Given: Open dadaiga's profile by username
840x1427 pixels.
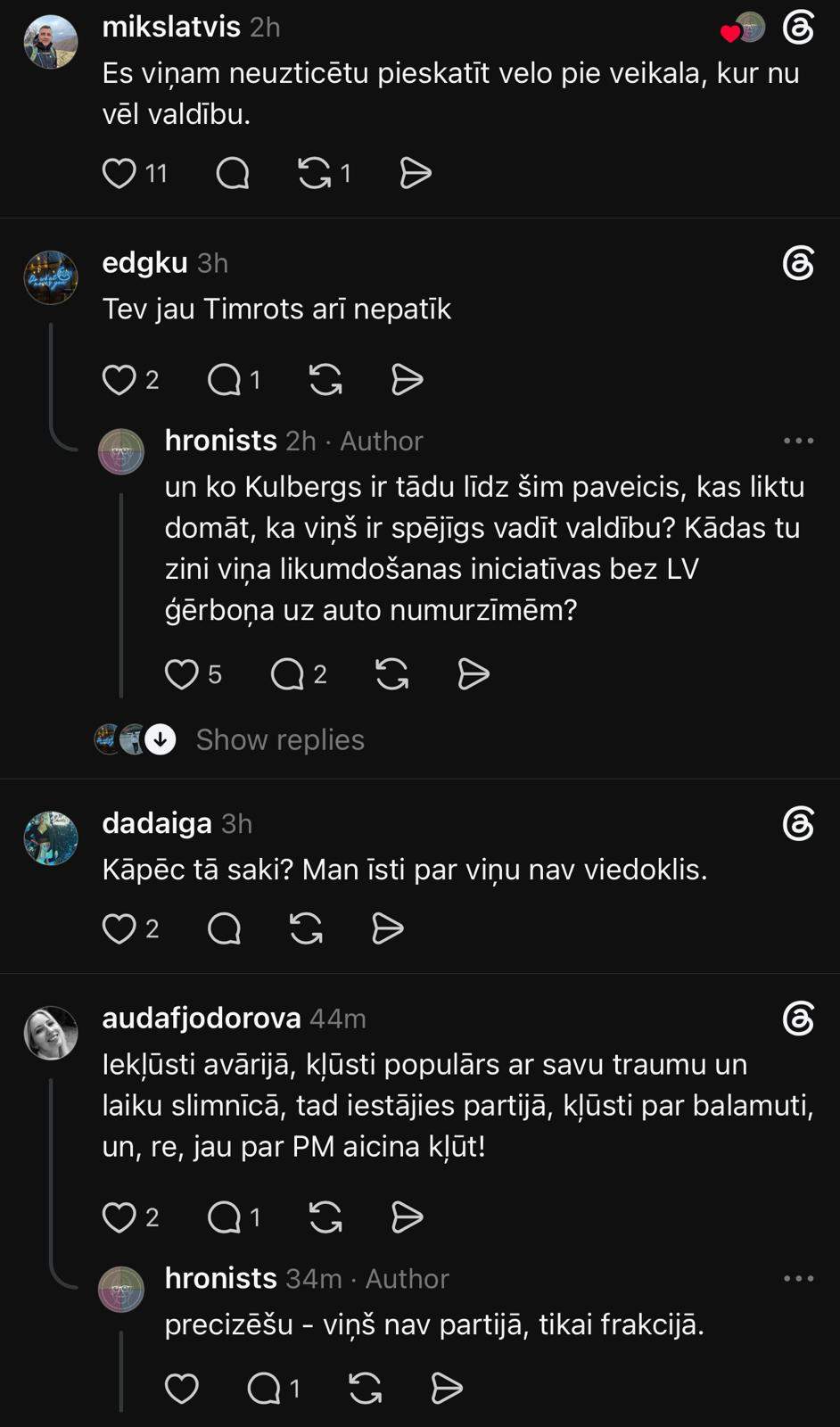Looking at the screenshot, I should click(157, 823).
